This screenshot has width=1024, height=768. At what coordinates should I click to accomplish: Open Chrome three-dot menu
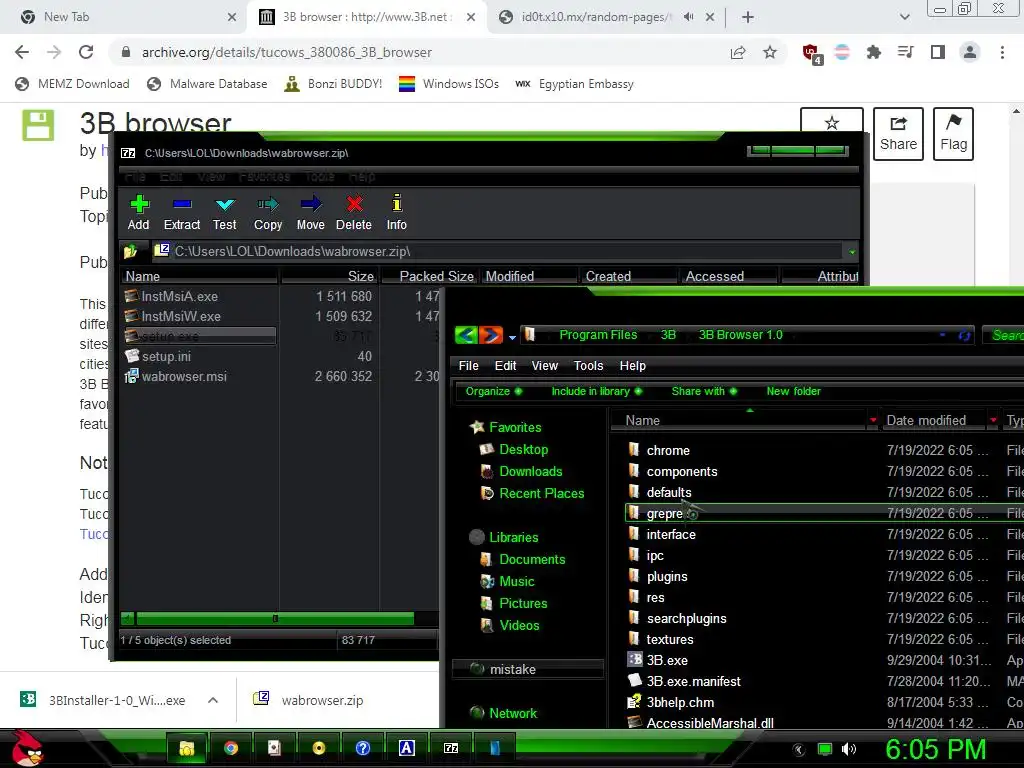(x=1002, y=52)
